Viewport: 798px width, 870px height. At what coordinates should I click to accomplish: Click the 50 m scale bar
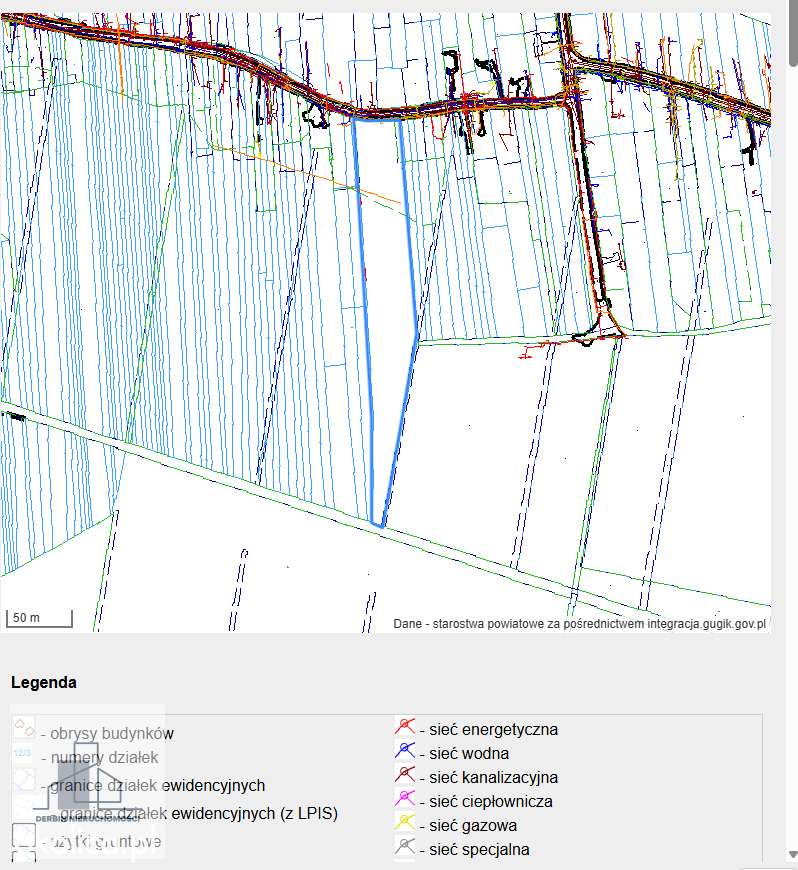39,618
